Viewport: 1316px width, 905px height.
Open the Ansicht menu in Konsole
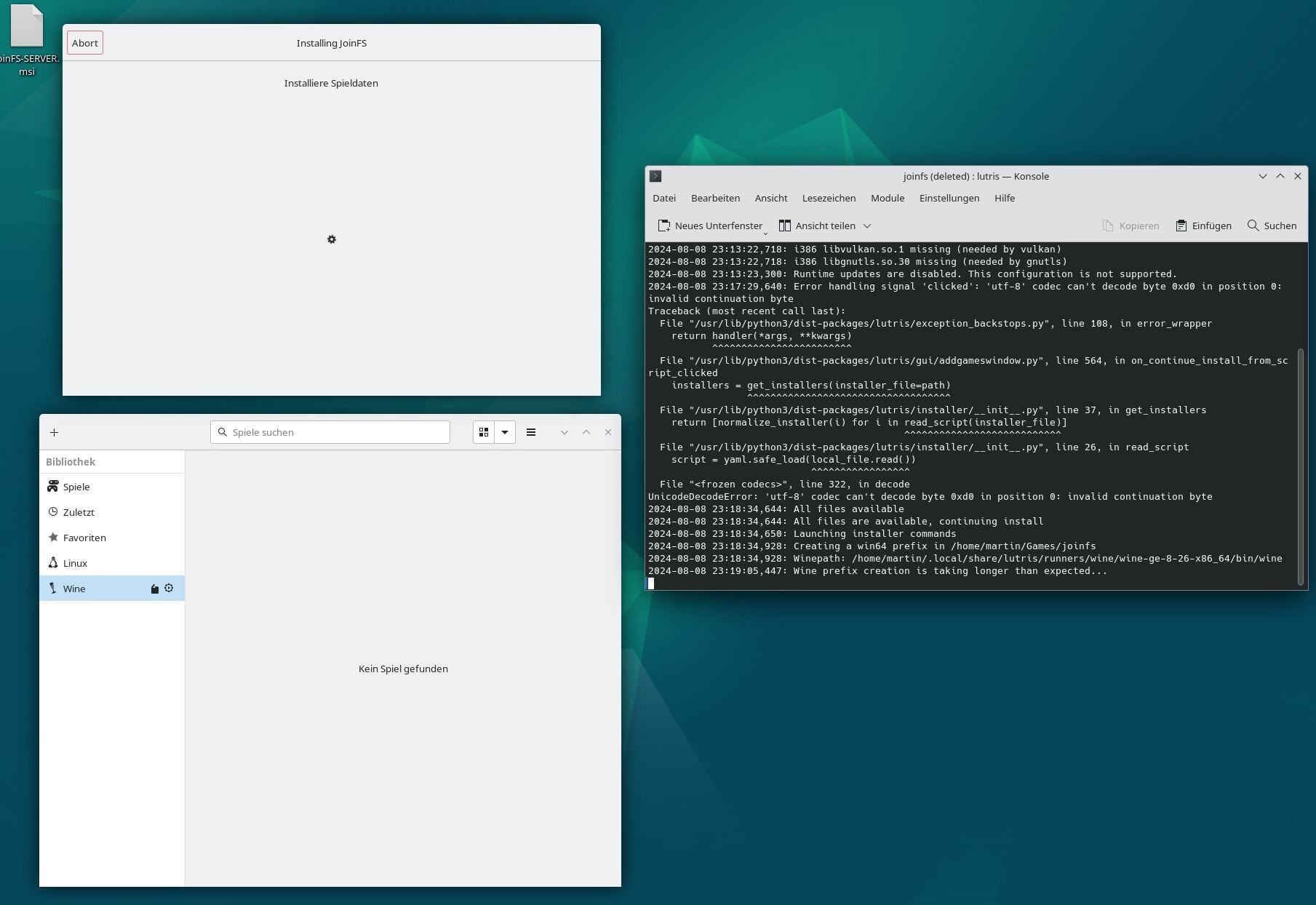click(x=771, y=198)
